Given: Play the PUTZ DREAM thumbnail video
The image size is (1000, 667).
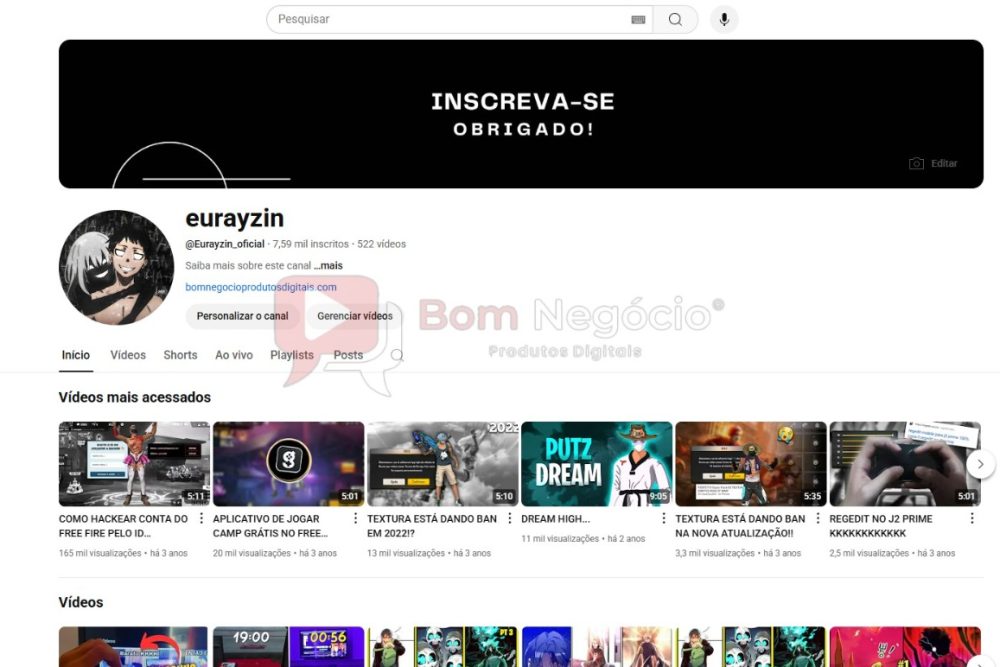Looking at the screenshot, I should [x=596, y=464].
